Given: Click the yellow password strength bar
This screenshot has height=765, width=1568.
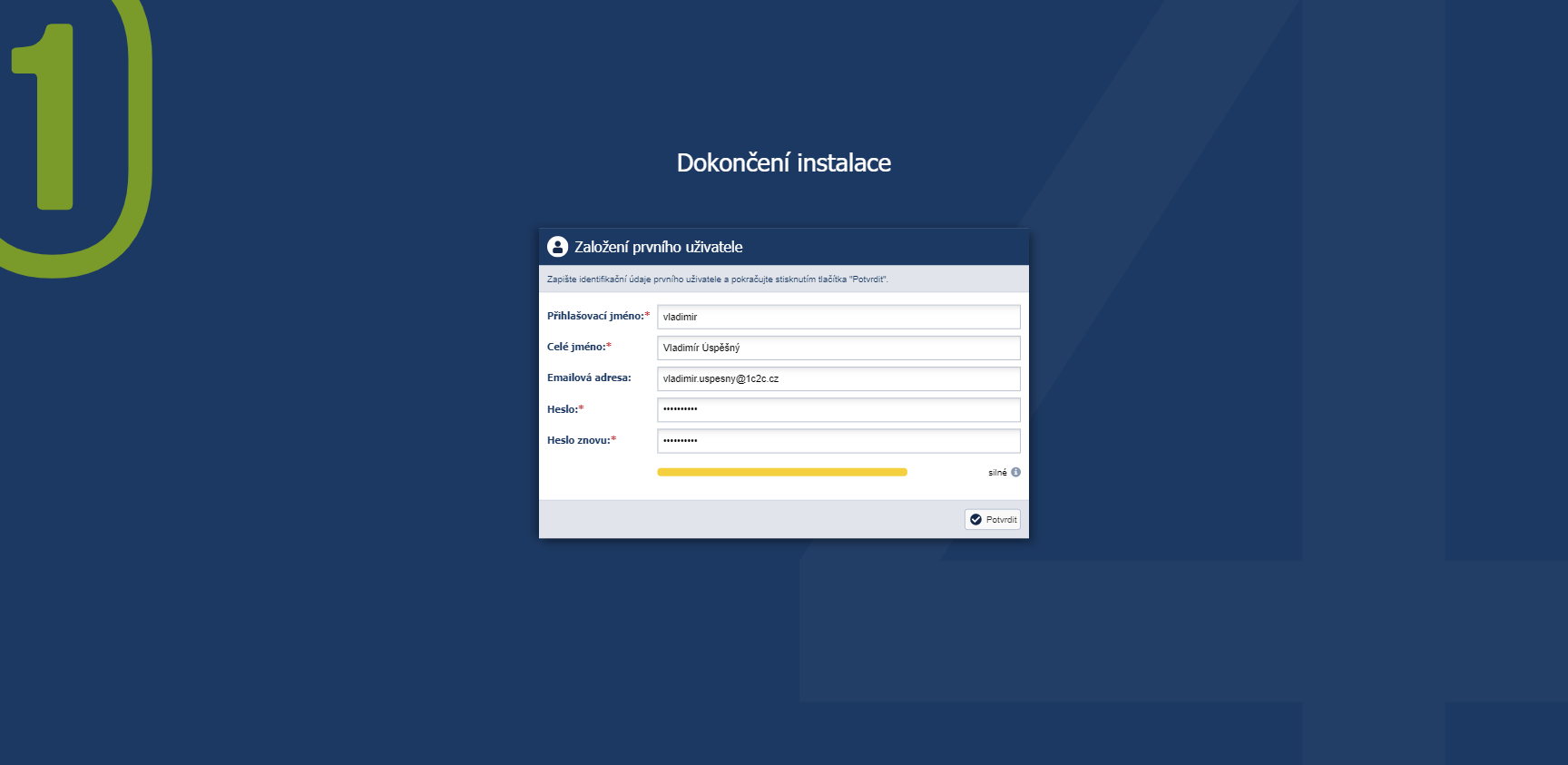Looking at the screenshot, I should [782, 472].
